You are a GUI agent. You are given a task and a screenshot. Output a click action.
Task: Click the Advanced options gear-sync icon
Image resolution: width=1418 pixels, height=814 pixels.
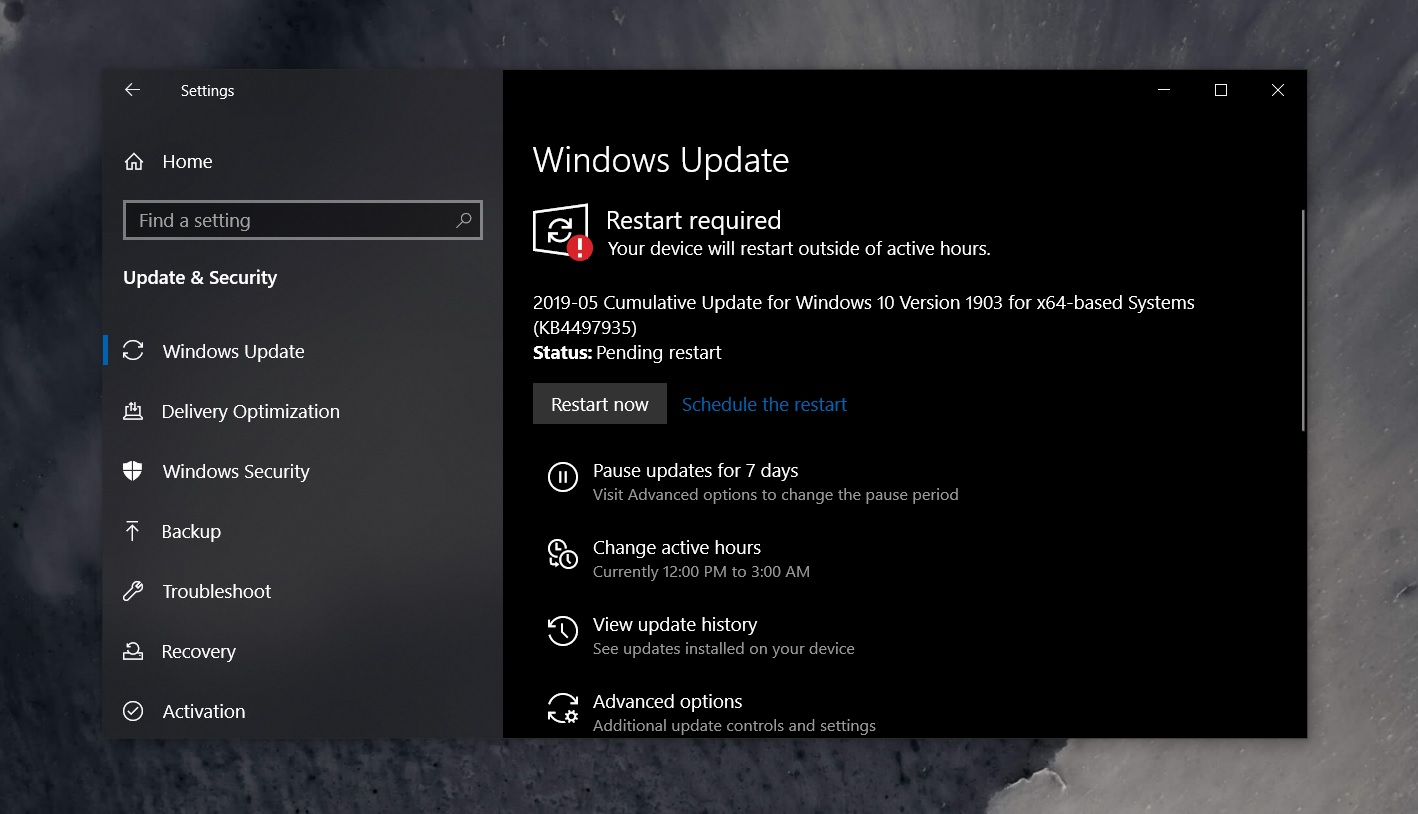coord(563,708)
